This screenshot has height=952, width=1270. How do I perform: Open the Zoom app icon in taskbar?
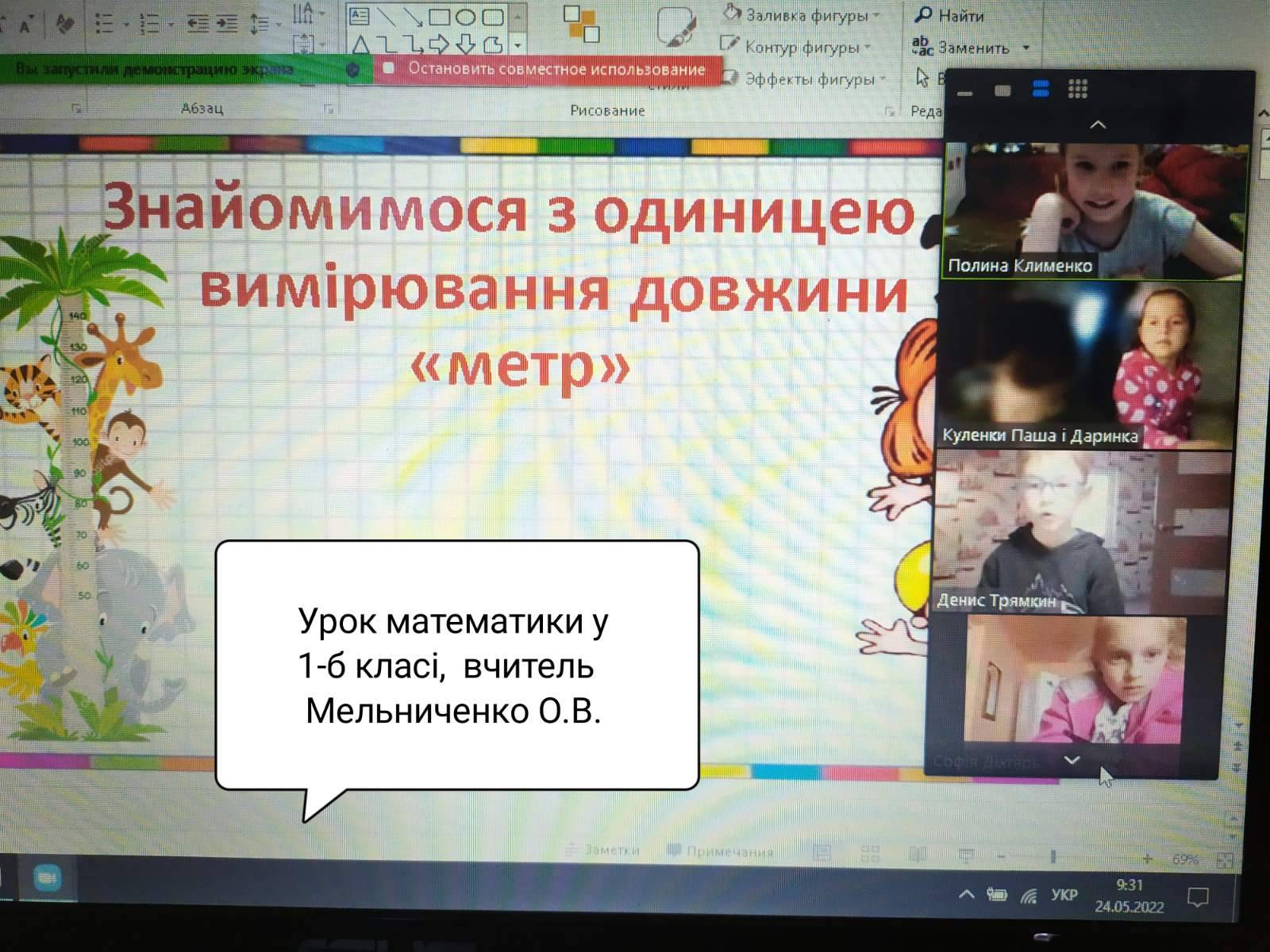click(x=48, y=878)
